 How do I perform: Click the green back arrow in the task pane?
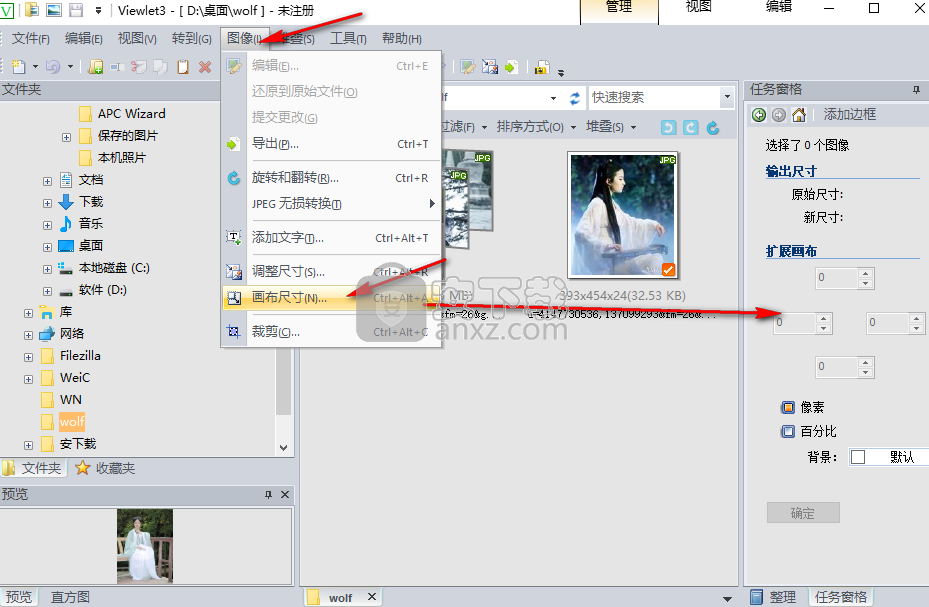pos(758,115)
